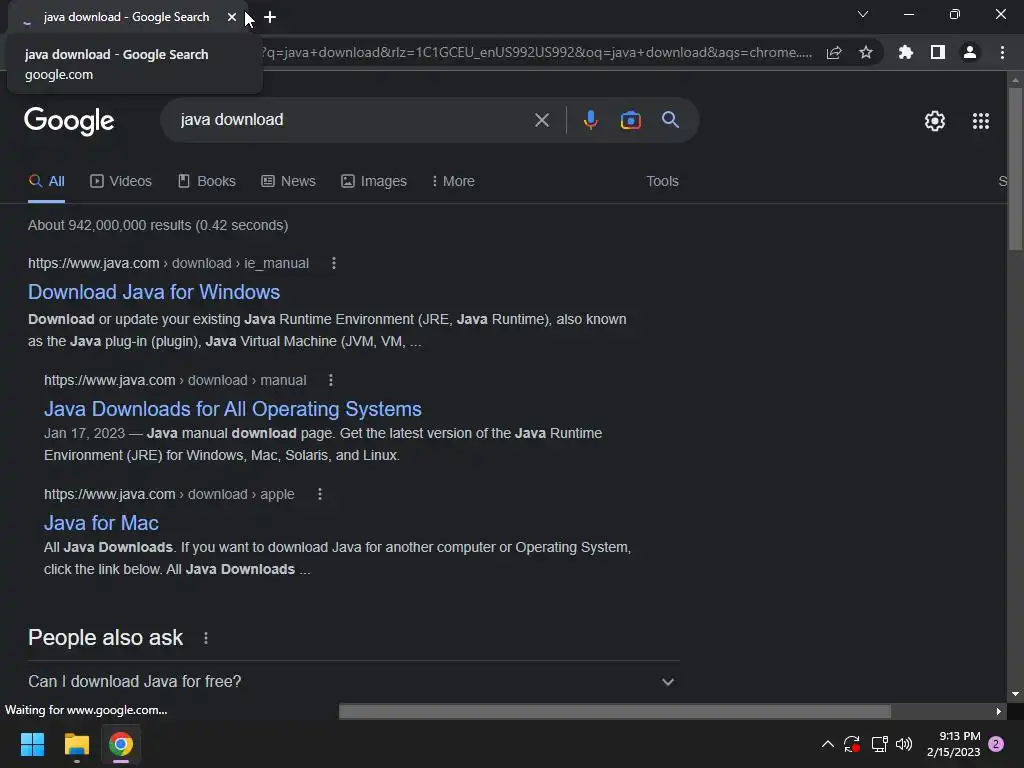Open Java Downloads for All Operating Systems

tap(232, 409)
